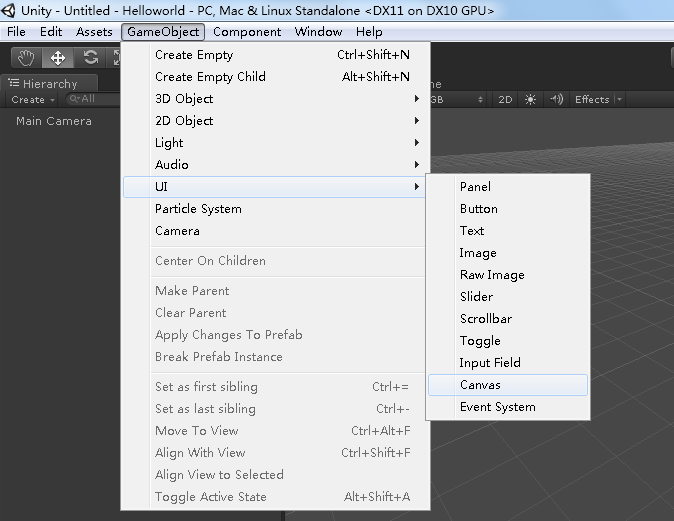Expand the Audio submenu
This screenshot has height=521, width=674.
274,165
